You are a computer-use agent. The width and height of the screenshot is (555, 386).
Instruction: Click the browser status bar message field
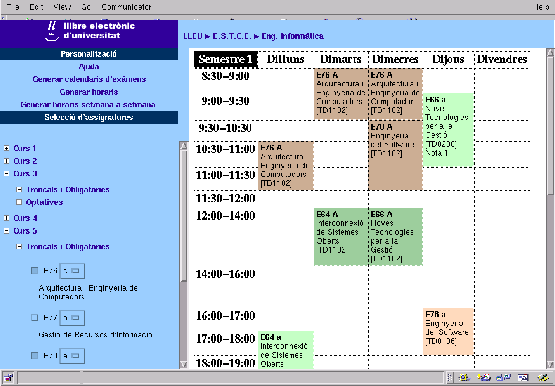(x=230, y=378)
